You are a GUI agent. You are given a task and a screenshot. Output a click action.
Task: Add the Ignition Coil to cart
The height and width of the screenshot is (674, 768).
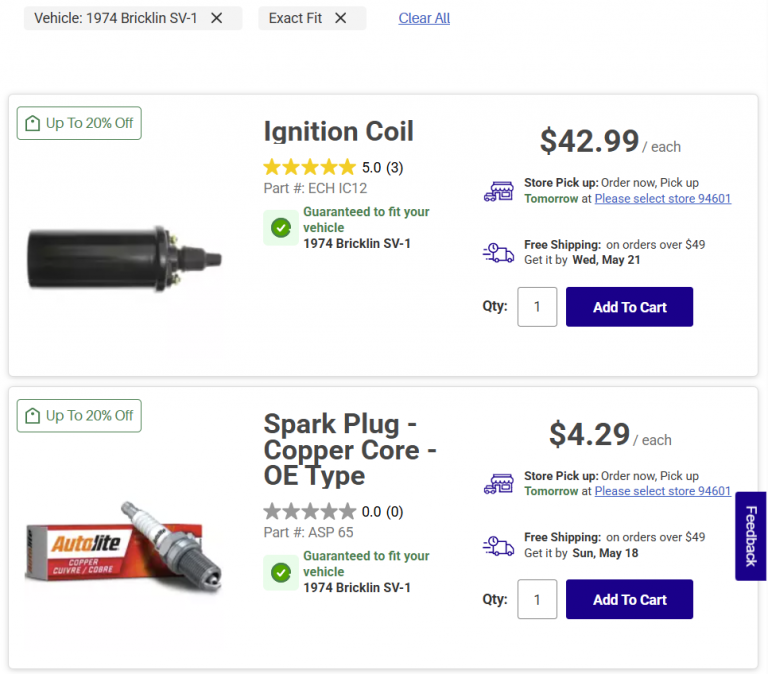629,307
